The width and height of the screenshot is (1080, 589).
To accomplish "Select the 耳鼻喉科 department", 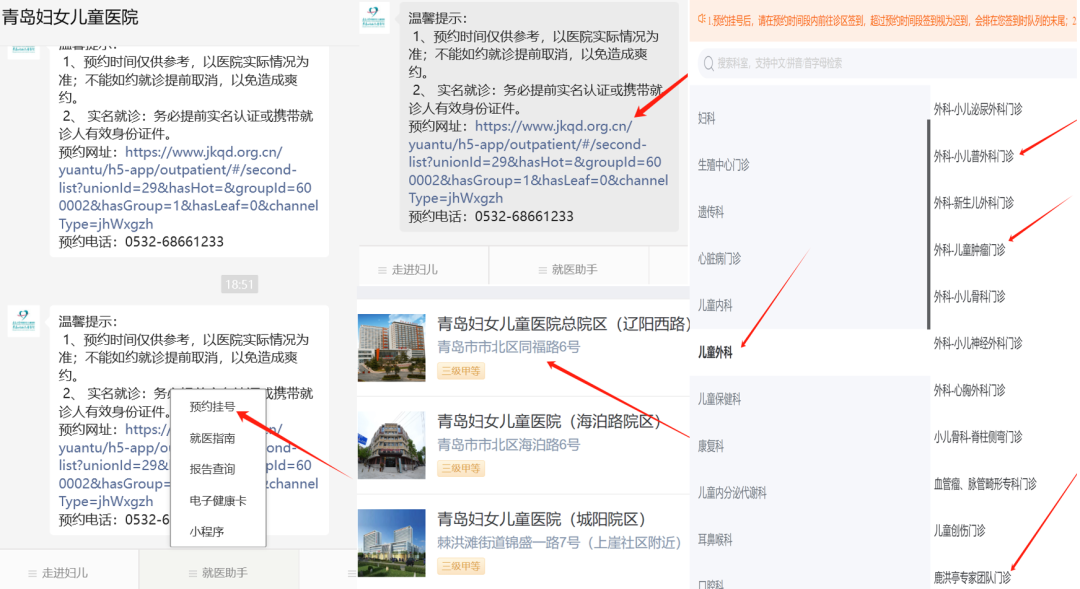I will pos(715,540).
